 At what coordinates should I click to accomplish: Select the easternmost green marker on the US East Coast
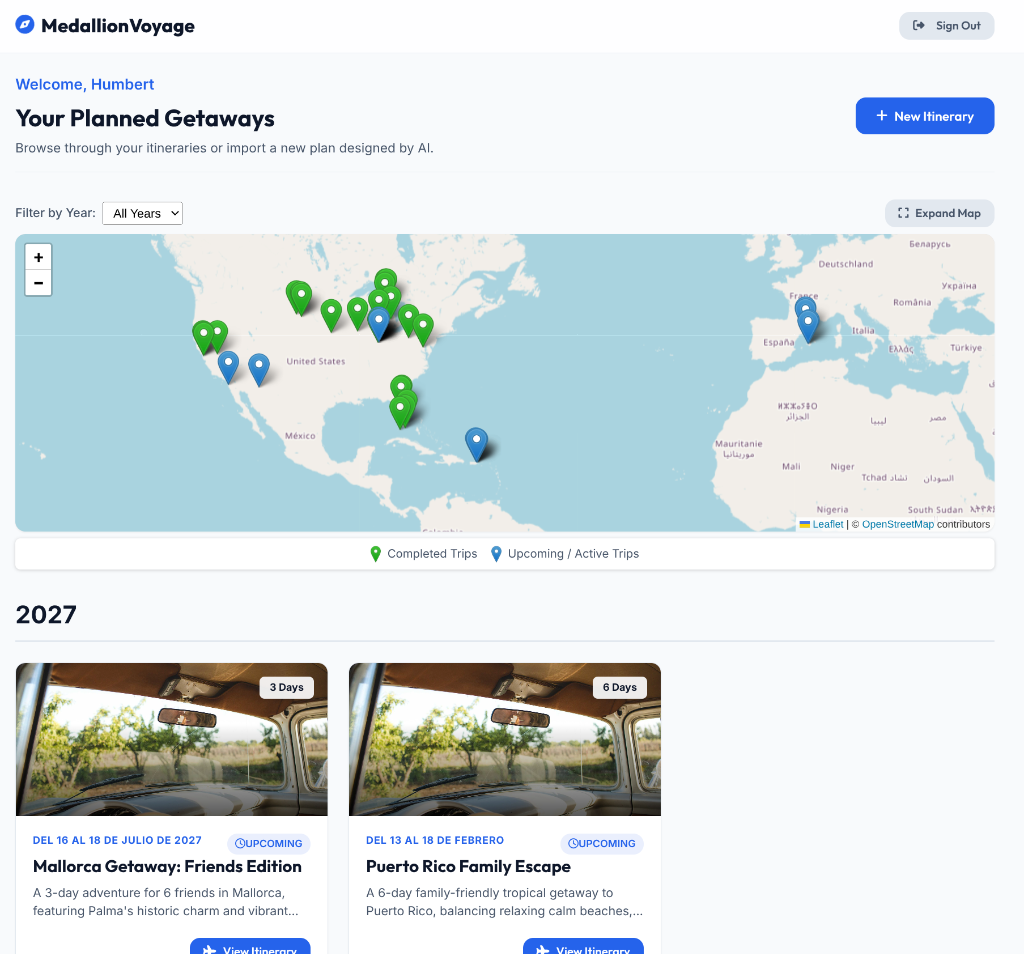click(x=423, y=330)
